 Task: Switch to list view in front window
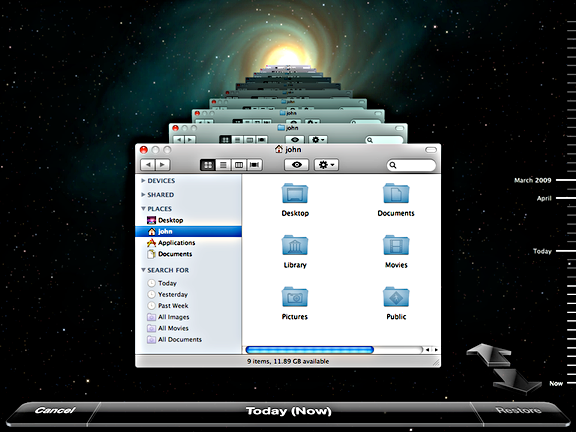(223, 165)
